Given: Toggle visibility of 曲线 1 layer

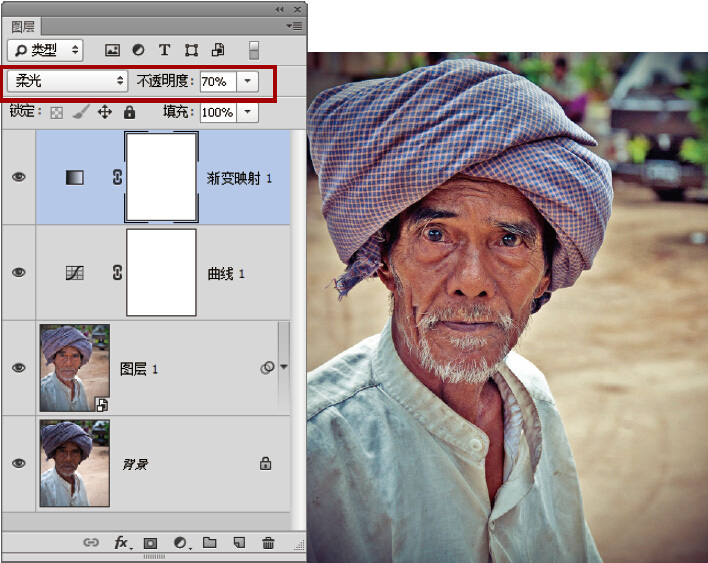Looking at the screenshot, I should [x=18, y=272].
